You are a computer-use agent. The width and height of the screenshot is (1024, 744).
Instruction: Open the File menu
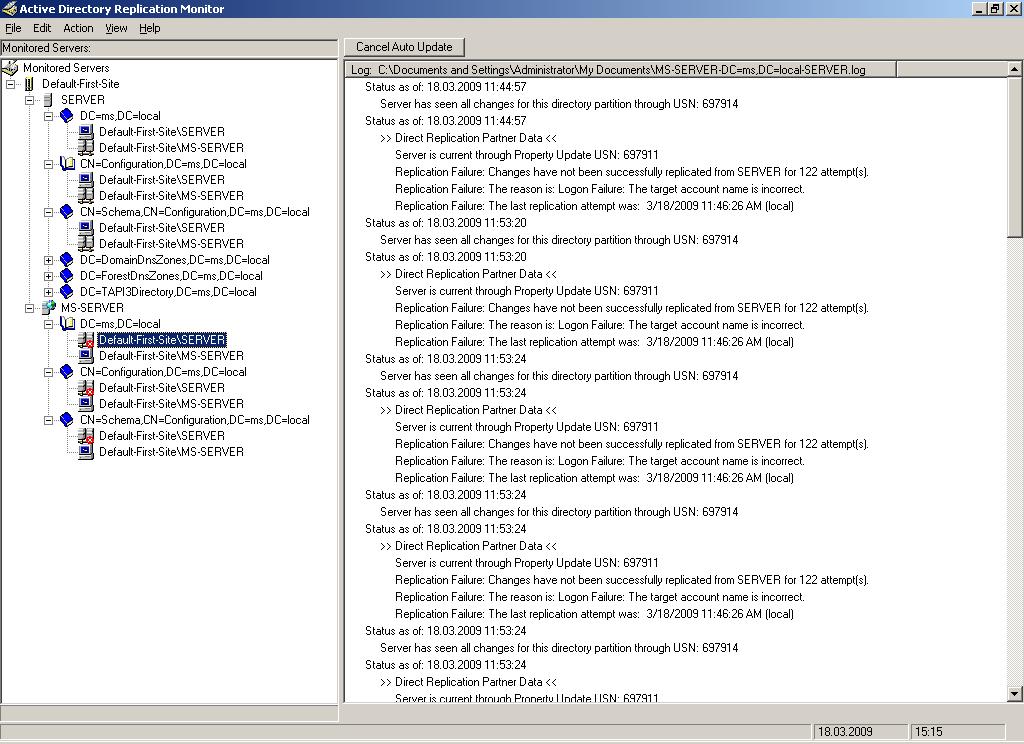coord(13,28)
